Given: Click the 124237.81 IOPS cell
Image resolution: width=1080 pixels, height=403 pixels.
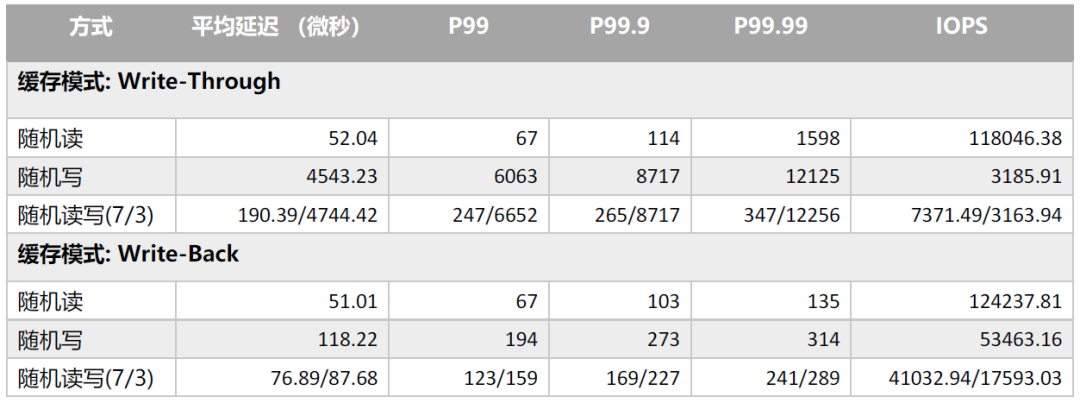Looking at the screenshot, I should point(962,300).
